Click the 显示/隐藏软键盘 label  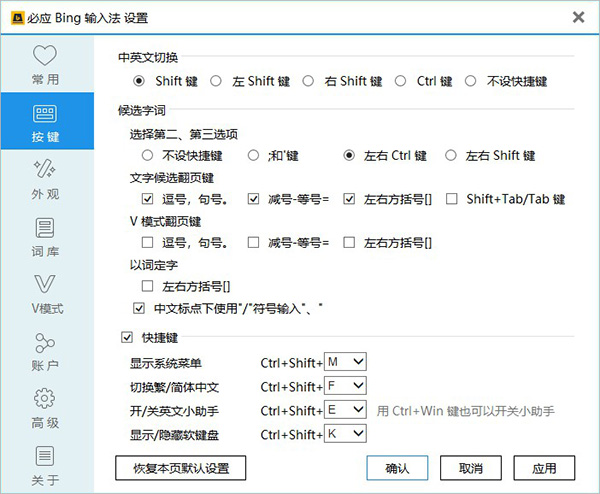[x=174, y=435]
